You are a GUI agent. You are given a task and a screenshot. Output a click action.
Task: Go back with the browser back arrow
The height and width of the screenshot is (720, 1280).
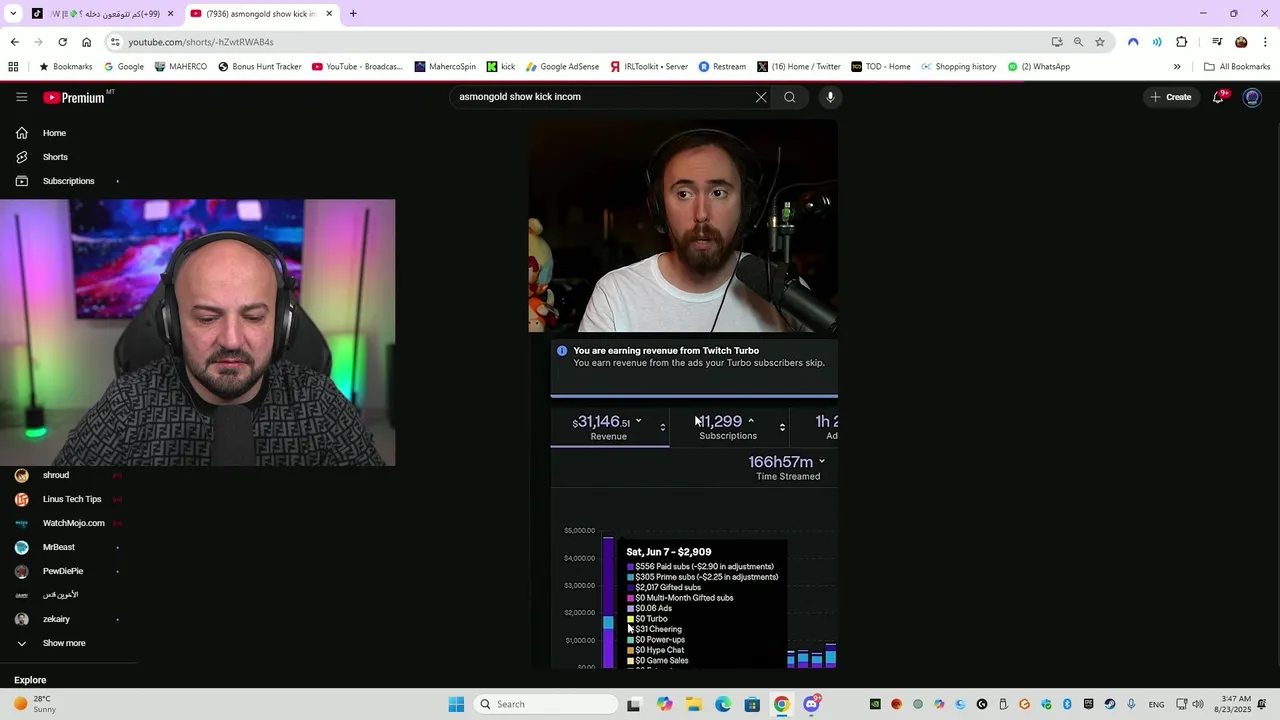point(14,42)
